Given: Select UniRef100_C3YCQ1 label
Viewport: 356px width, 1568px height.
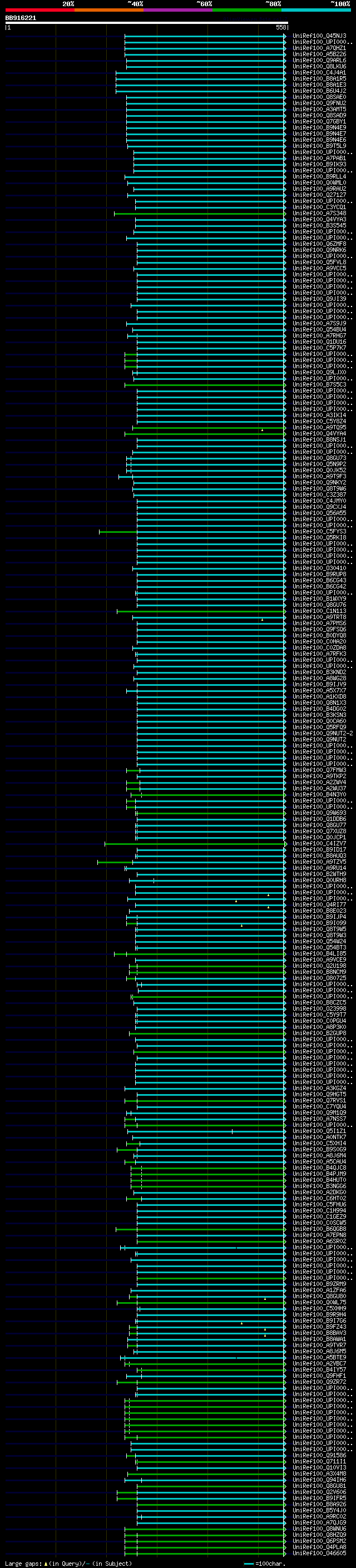Looking at the screenshot, I should [x=319, y=207].
